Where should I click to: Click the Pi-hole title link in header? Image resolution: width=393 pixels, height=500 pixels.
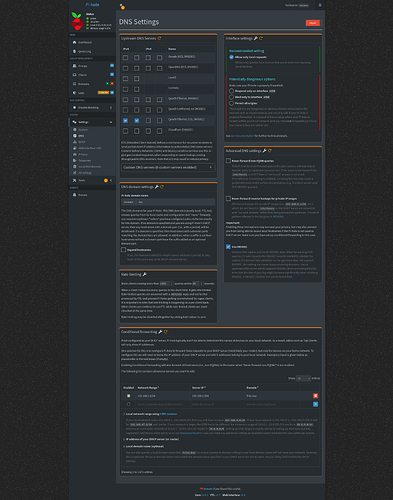[x=92, y=5]
